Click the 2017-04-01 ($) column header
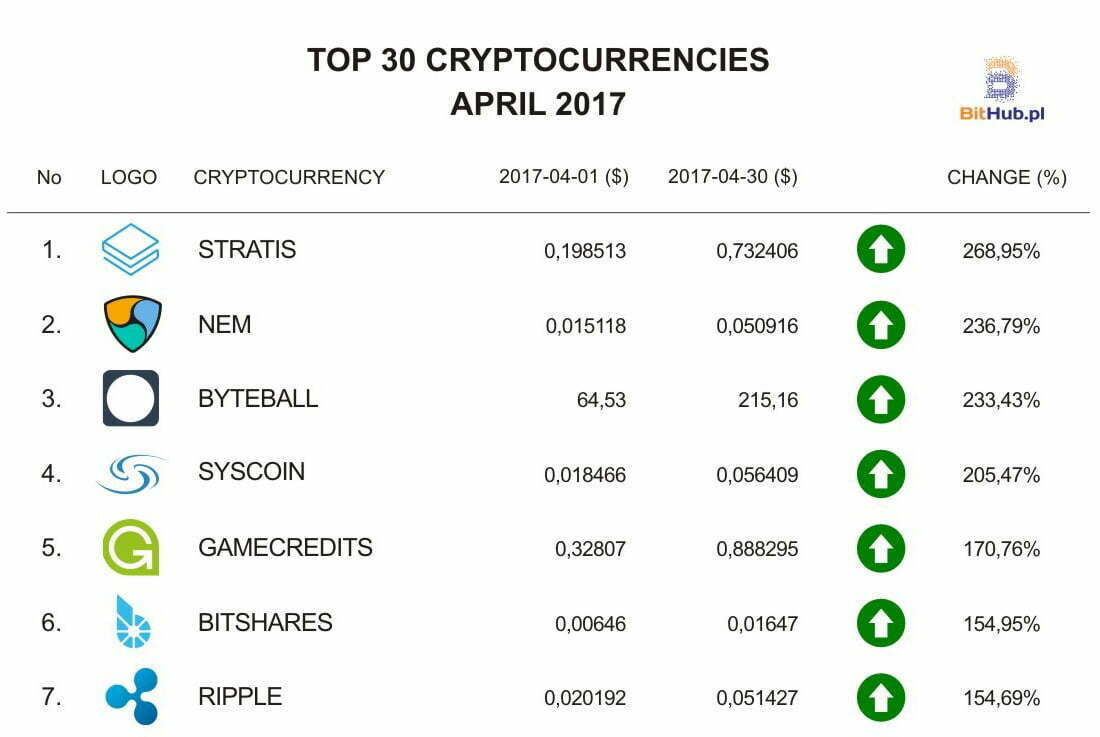Viewport: 1100px width, 737px height. point(563,177)
